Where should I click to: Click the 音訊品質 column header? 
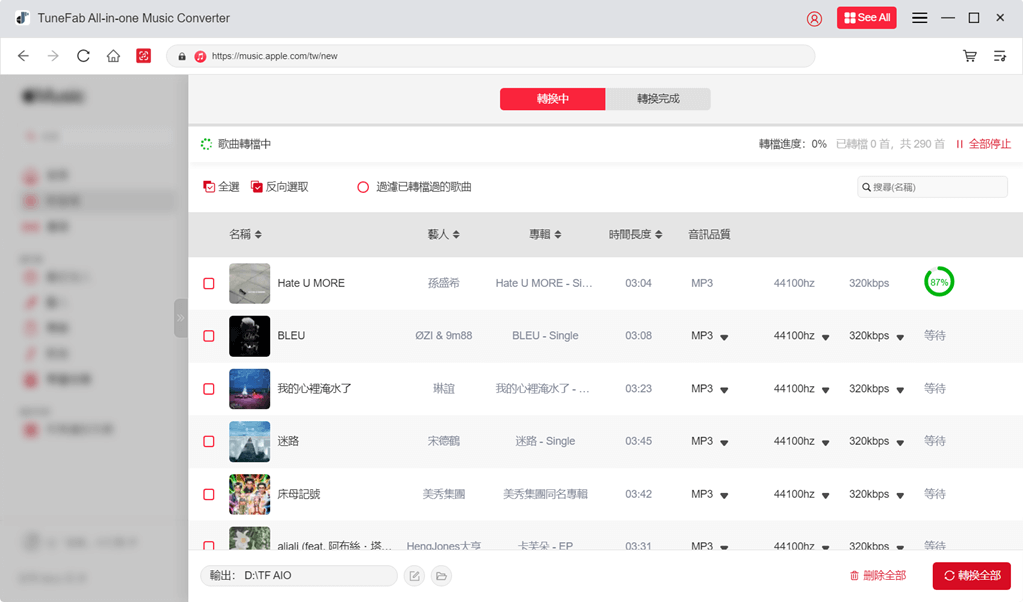(x=709, y=234)
